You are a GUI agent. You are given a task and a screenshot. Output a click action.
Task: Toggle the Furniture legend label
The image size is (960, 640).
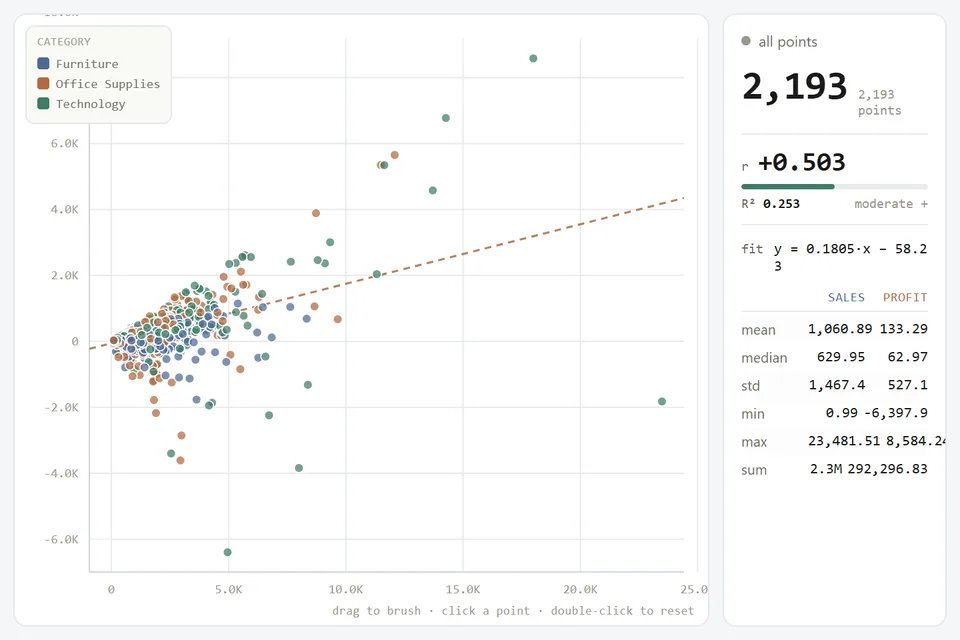87,64
